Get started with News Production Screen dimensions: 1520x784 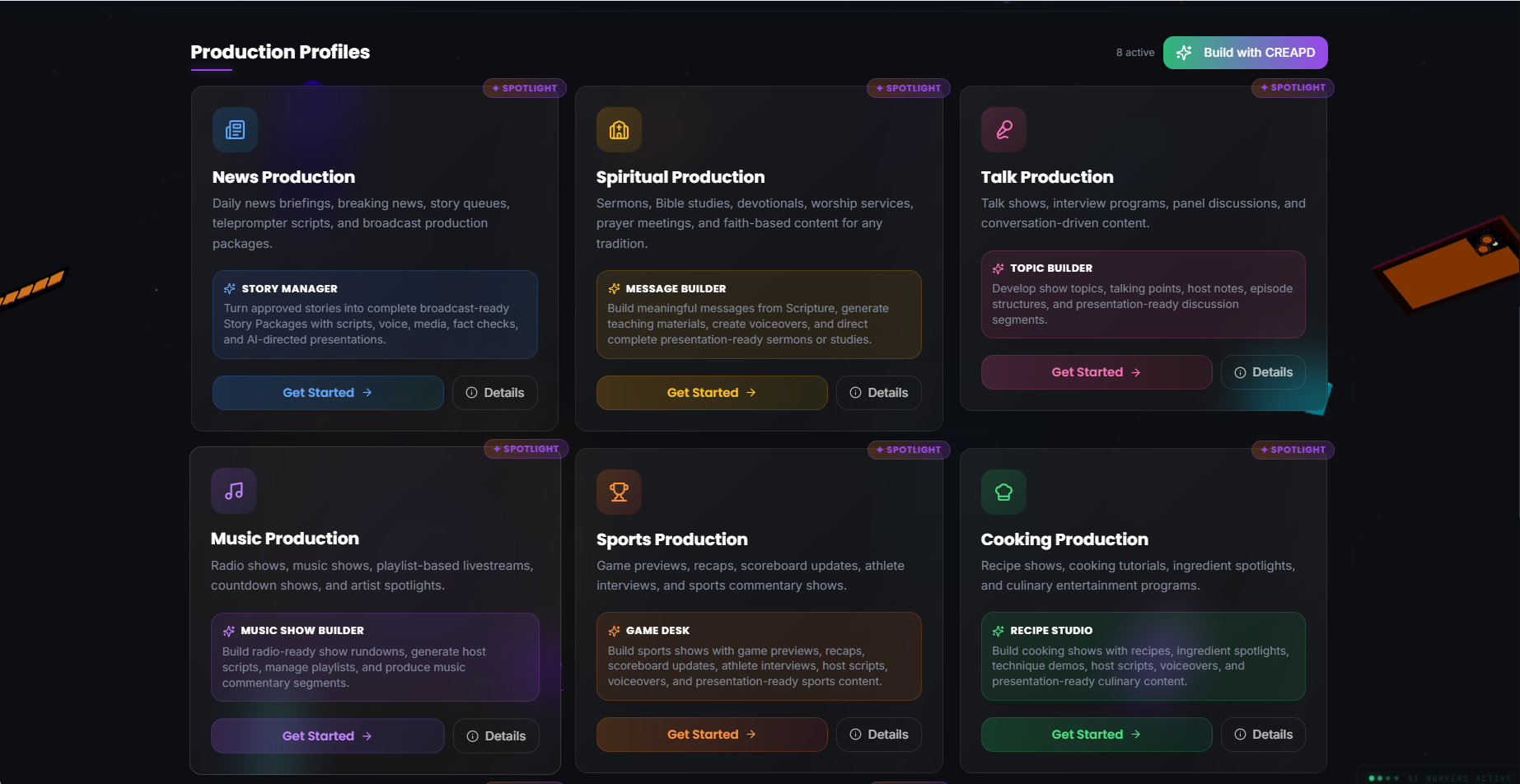(x=328, y=393)
